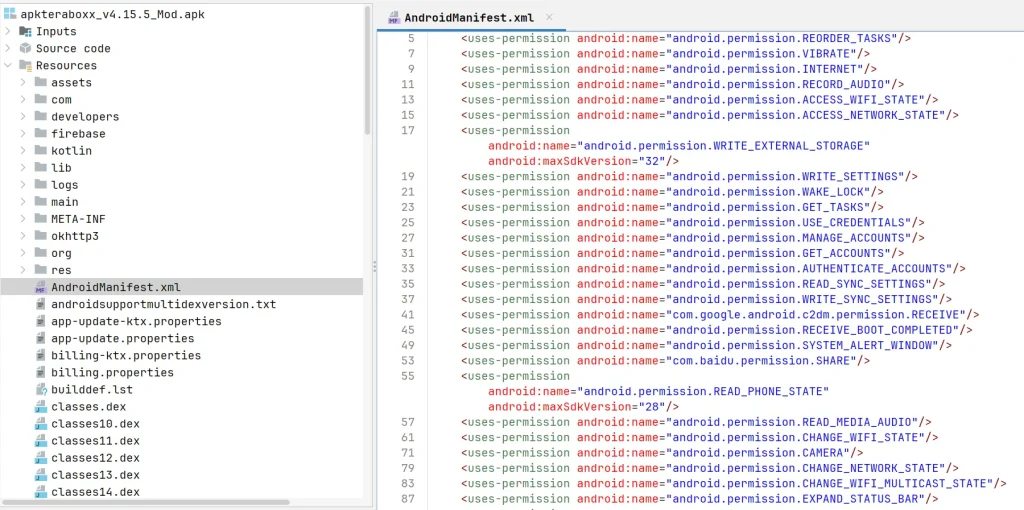Click the assets folder icon
The height and width of the screenshot is (510, 1024).
(40, 82)
